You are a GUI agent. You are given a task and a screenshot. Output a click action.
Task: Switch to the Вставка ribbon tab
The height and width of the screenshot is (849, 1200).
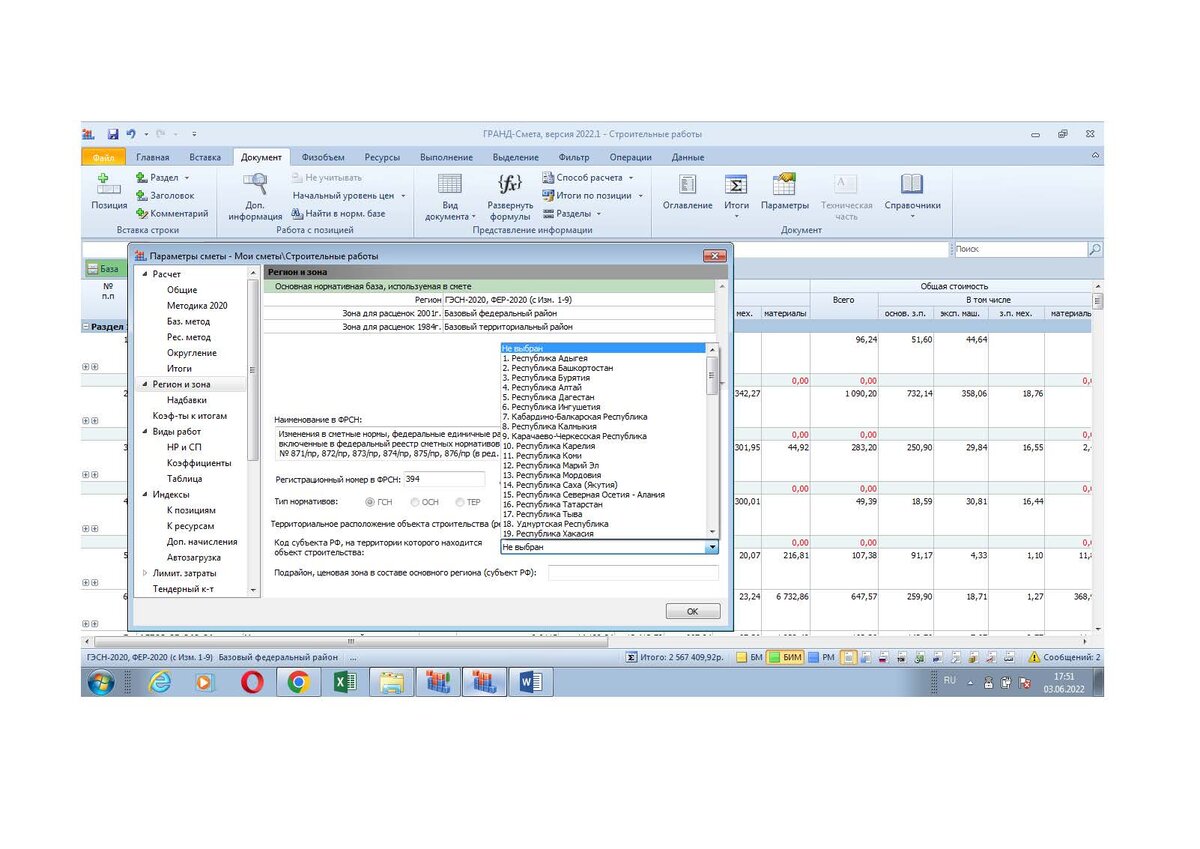pos(205,157)
